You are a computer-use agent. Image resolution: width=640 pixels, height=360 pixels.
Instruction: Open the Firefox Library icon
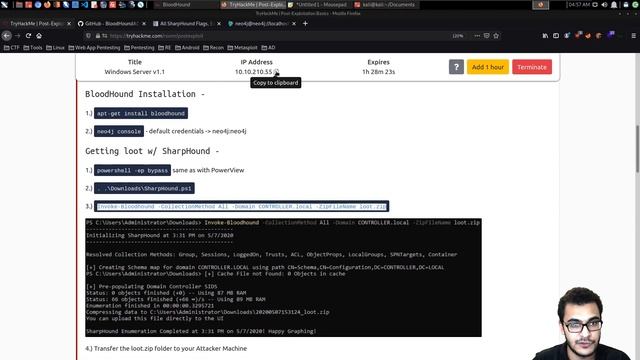click(545, 36)
